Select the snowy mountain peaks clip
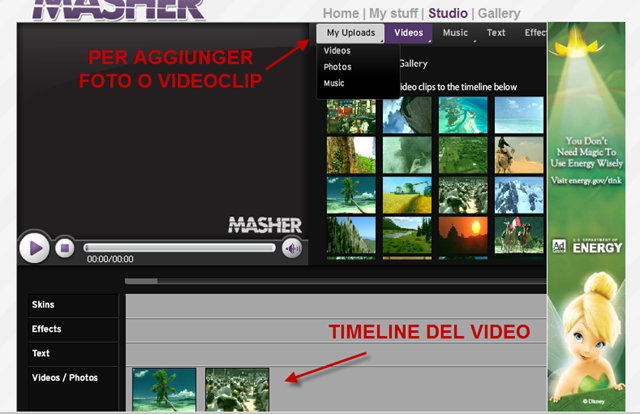 [x=519, y=195]
